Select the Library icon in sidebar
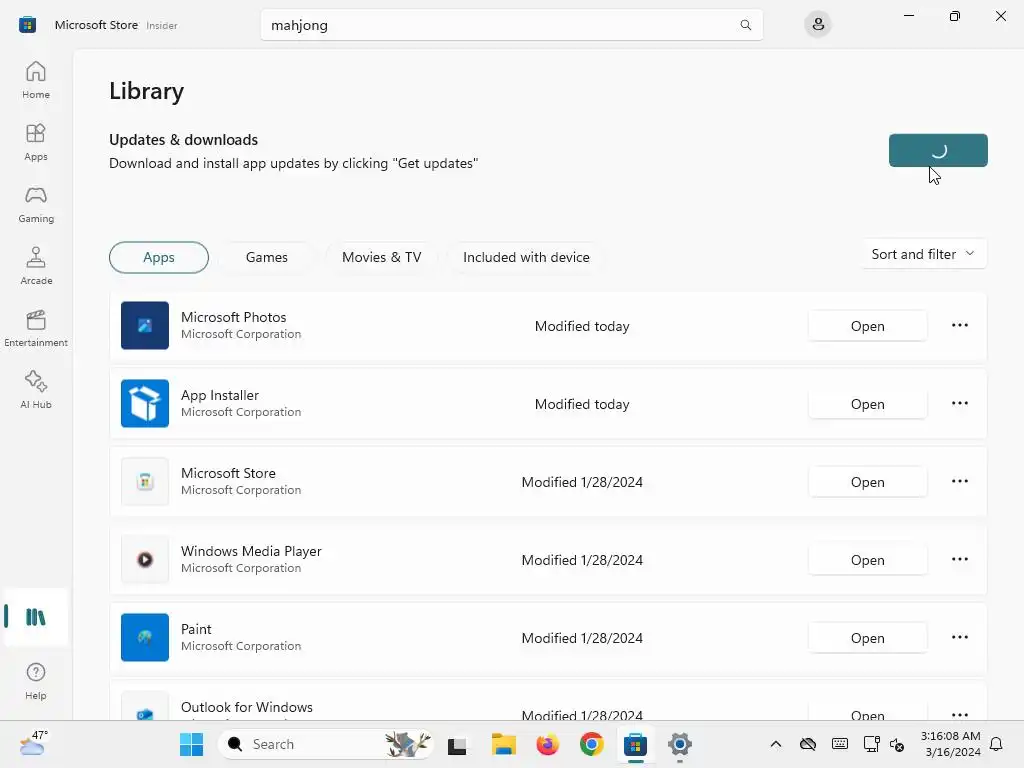 [36, 617]
